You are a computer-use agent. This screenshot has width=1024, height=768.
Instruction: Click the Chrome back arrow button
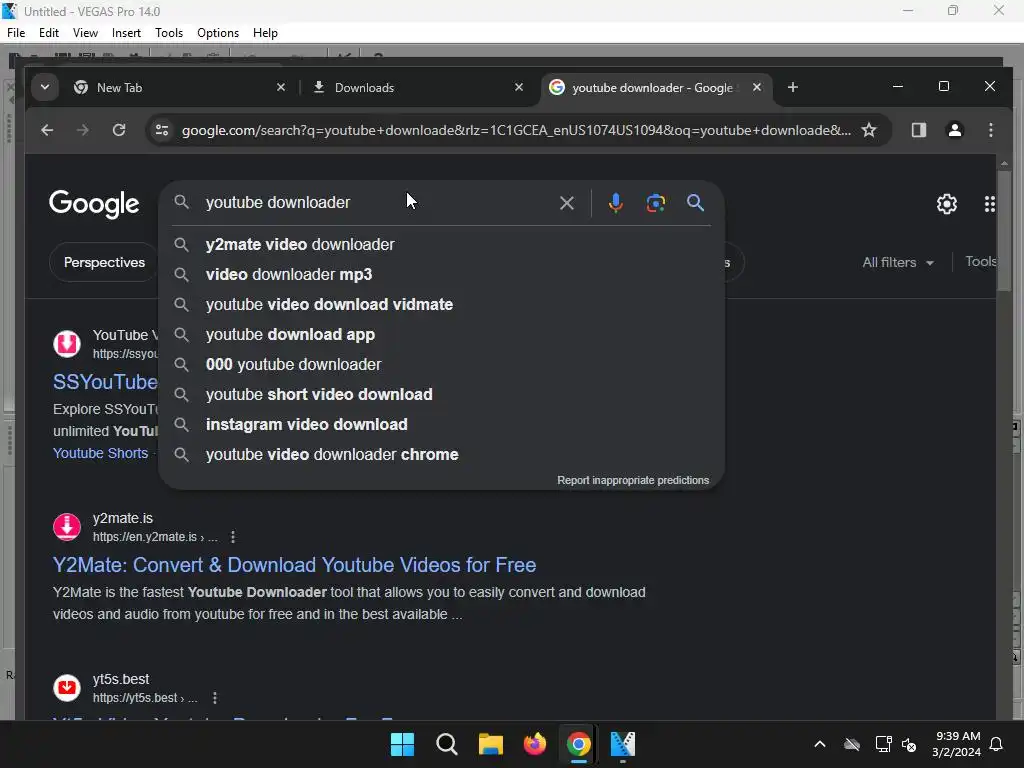(x=47, y=130)
